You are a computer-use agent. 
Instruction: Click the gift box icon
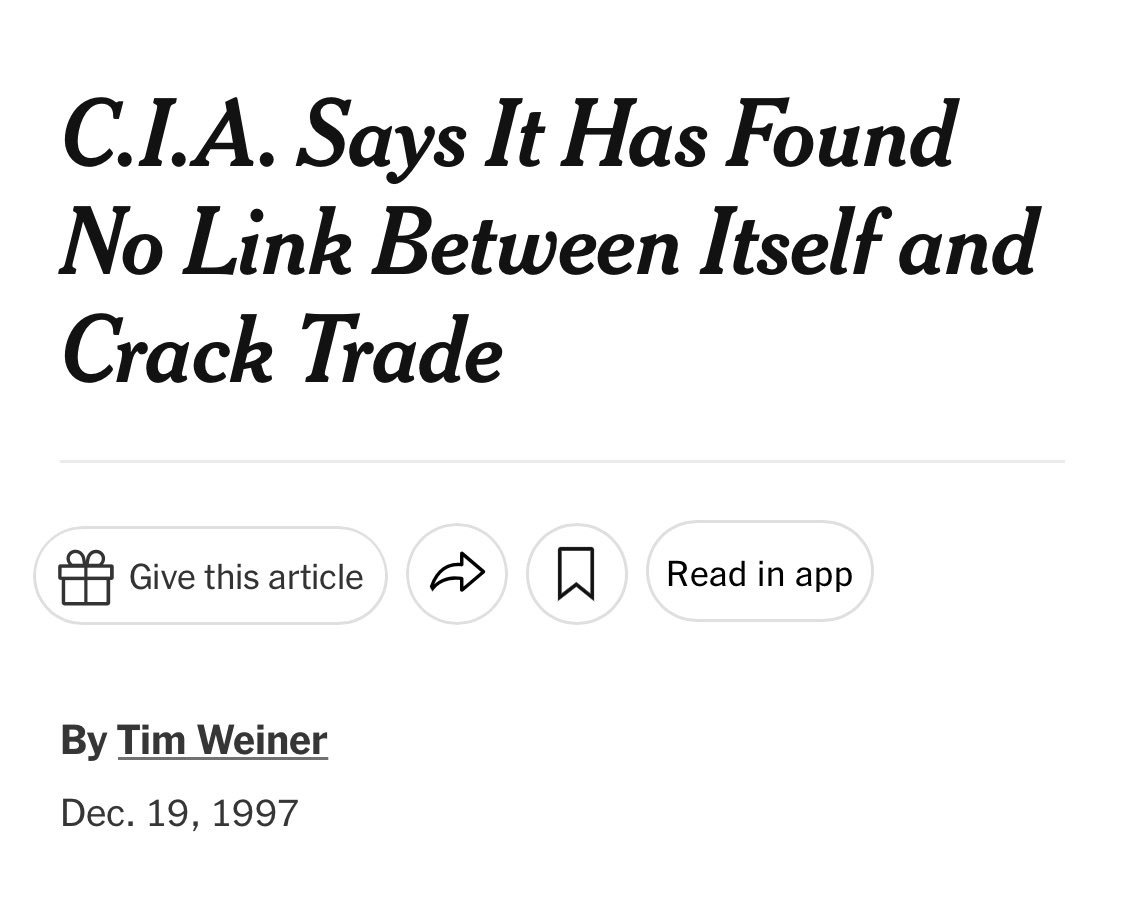click(x=85, y=578)
